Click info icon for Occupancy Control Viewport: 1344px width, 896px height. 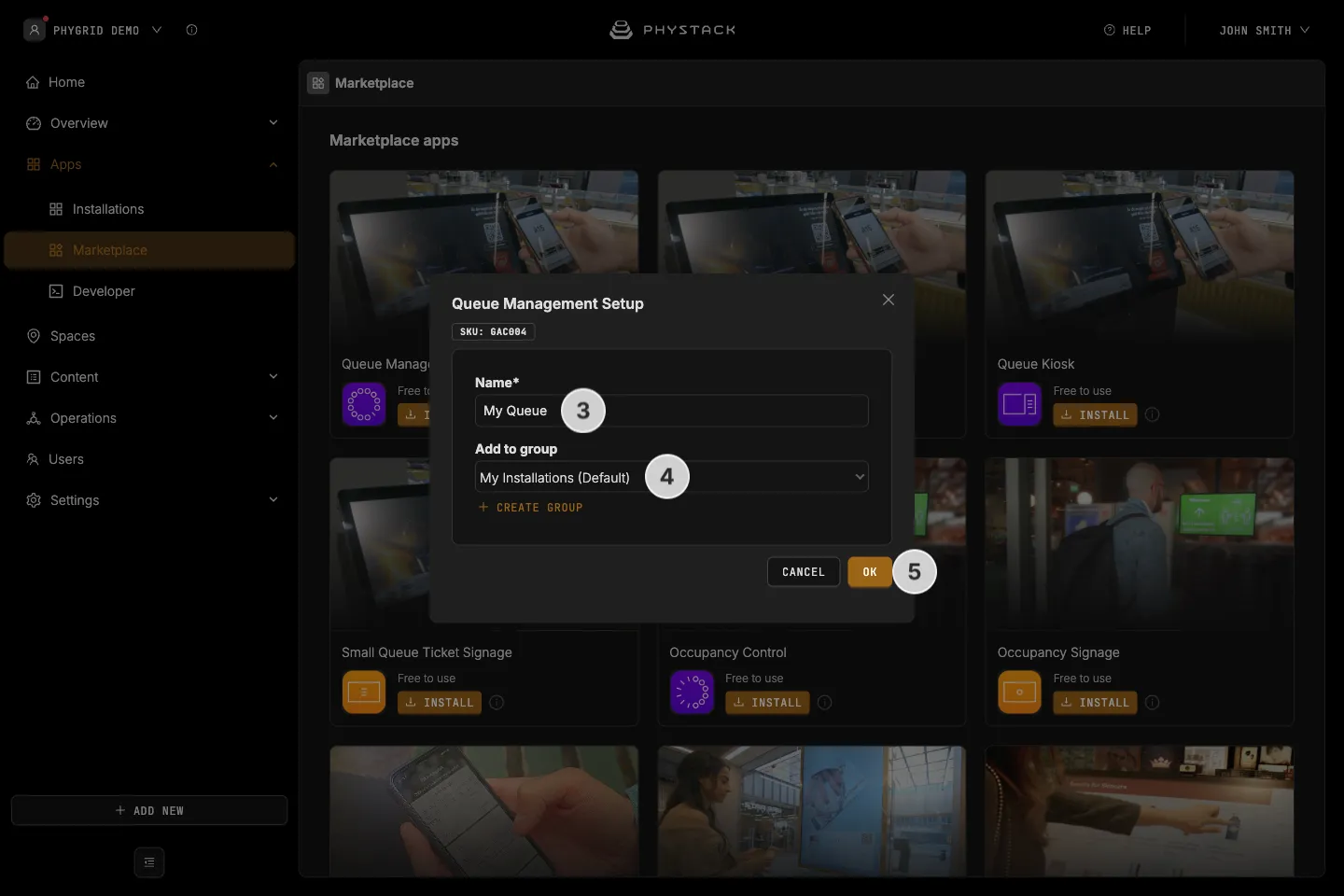tap(825, 703)
